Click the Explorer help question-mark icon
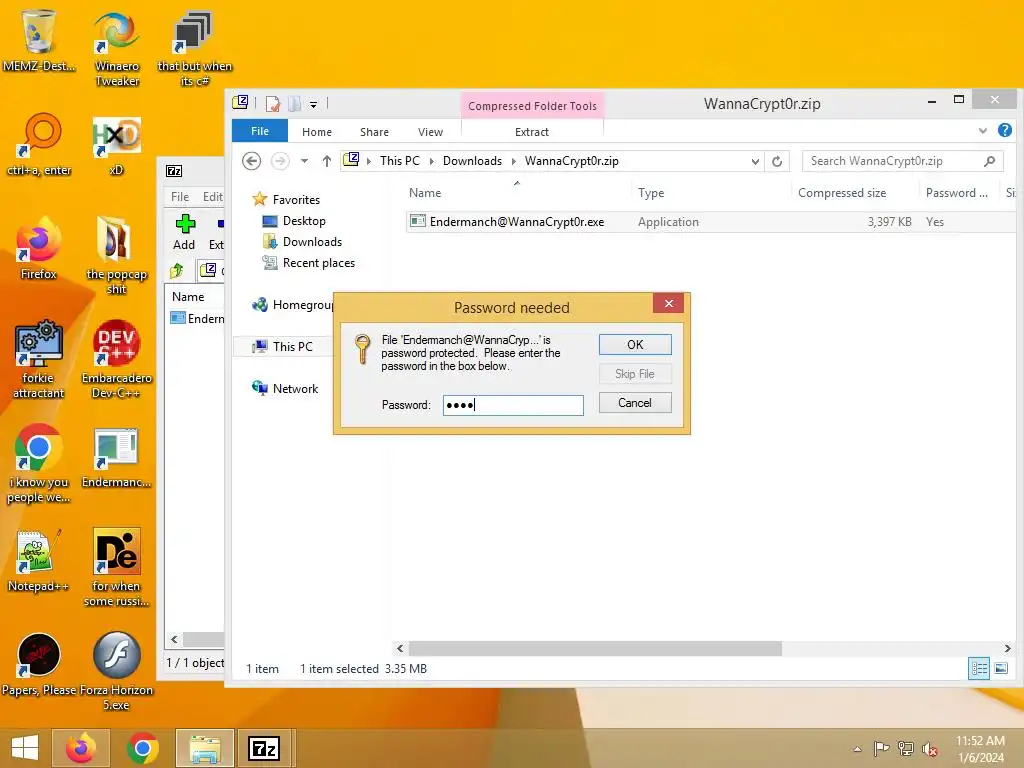Image resolution: width=1024 pixels, height=768 pixels. pos(1004,131)
